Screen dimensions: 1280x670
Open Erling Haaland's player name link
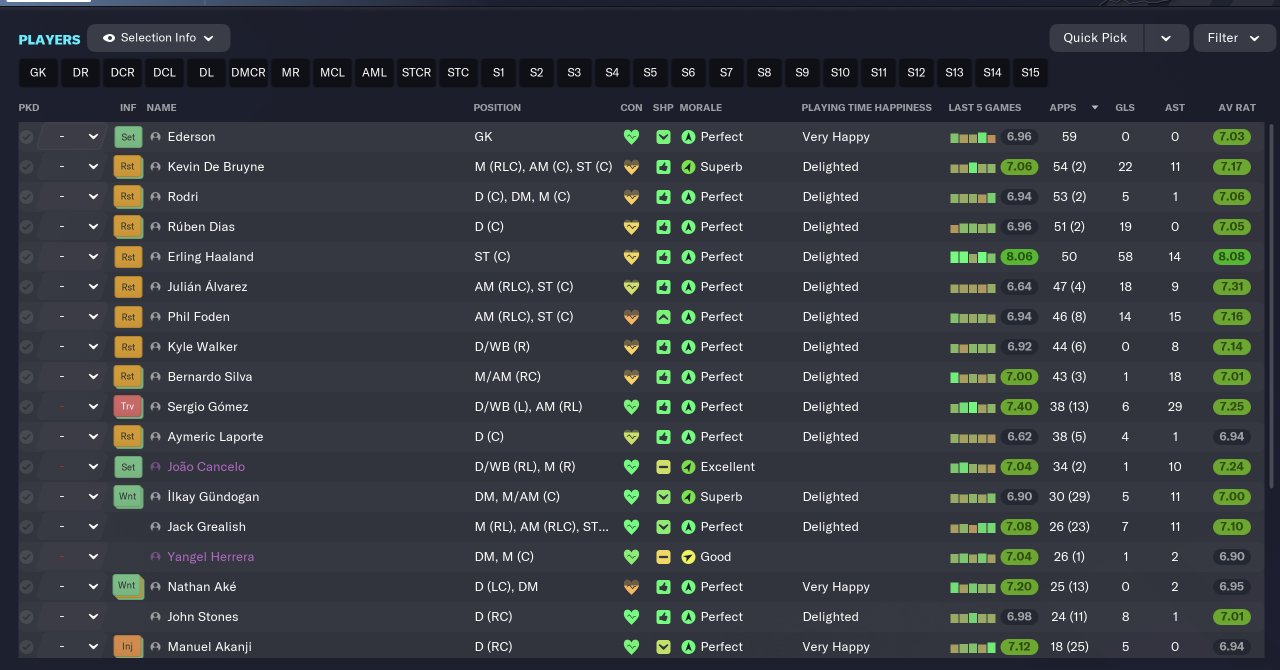210,257
